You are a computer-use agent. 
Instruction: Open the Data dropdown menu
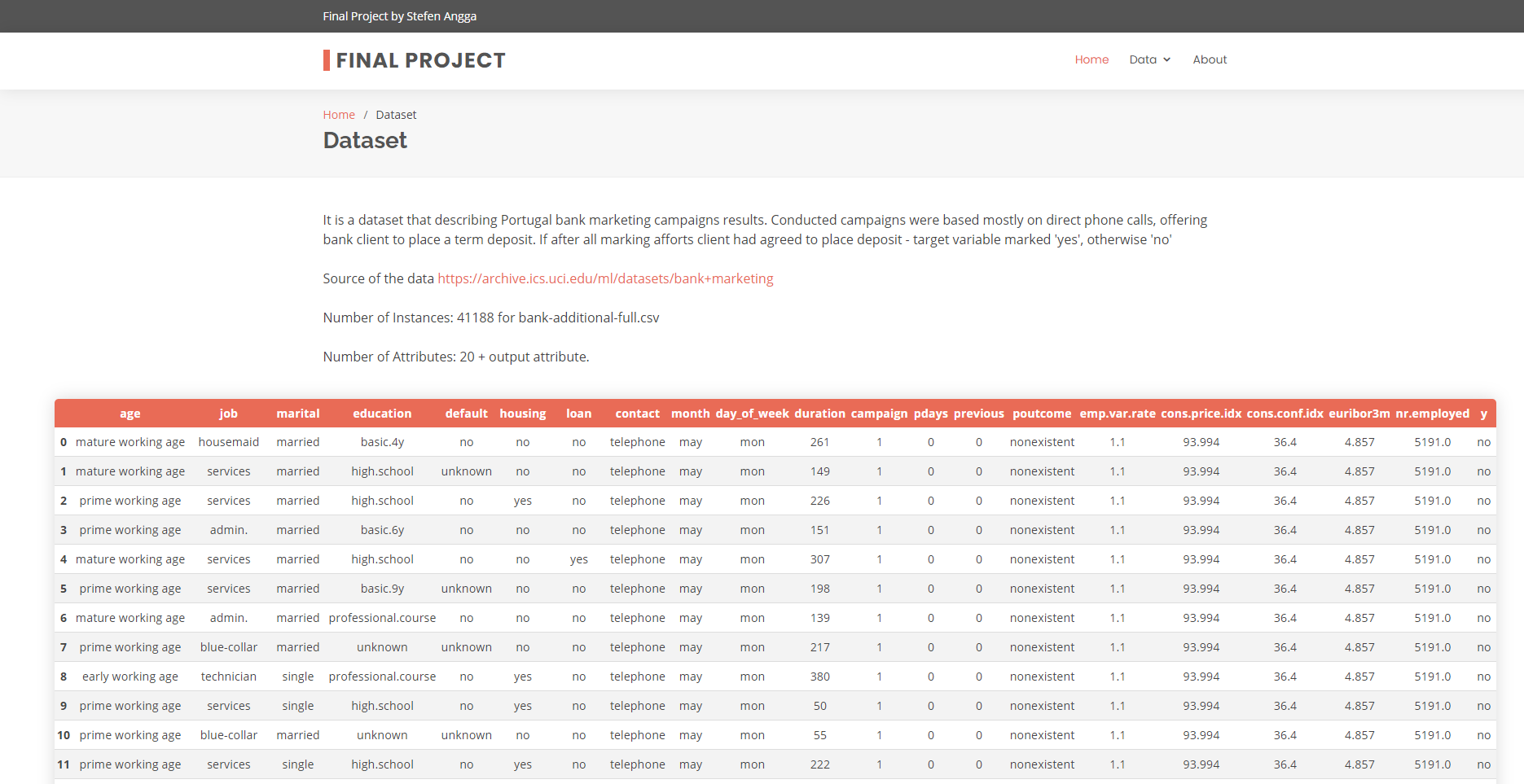1144,59
